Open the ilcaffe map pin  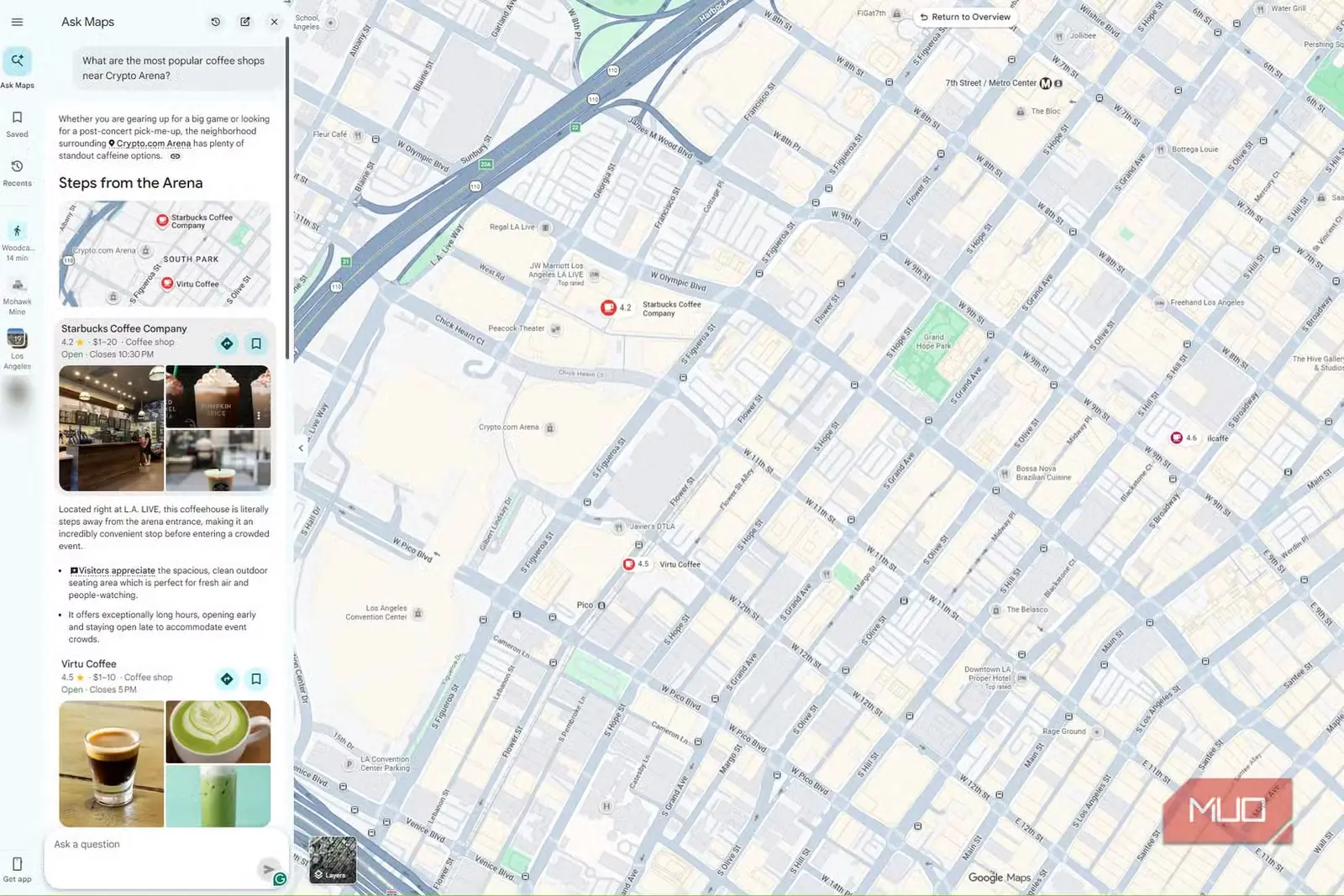1177,438
